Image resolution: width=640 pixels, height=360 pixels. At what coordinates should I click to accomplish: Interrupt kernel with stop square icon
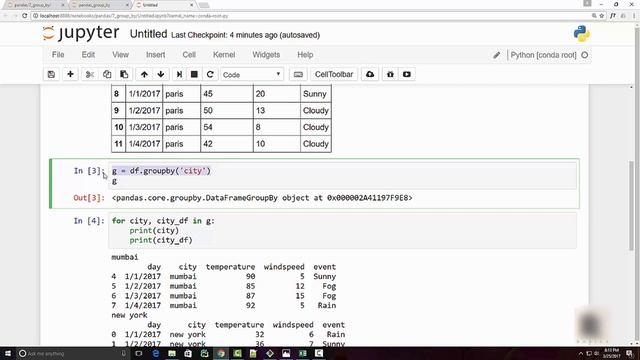(x=194, y=74)
